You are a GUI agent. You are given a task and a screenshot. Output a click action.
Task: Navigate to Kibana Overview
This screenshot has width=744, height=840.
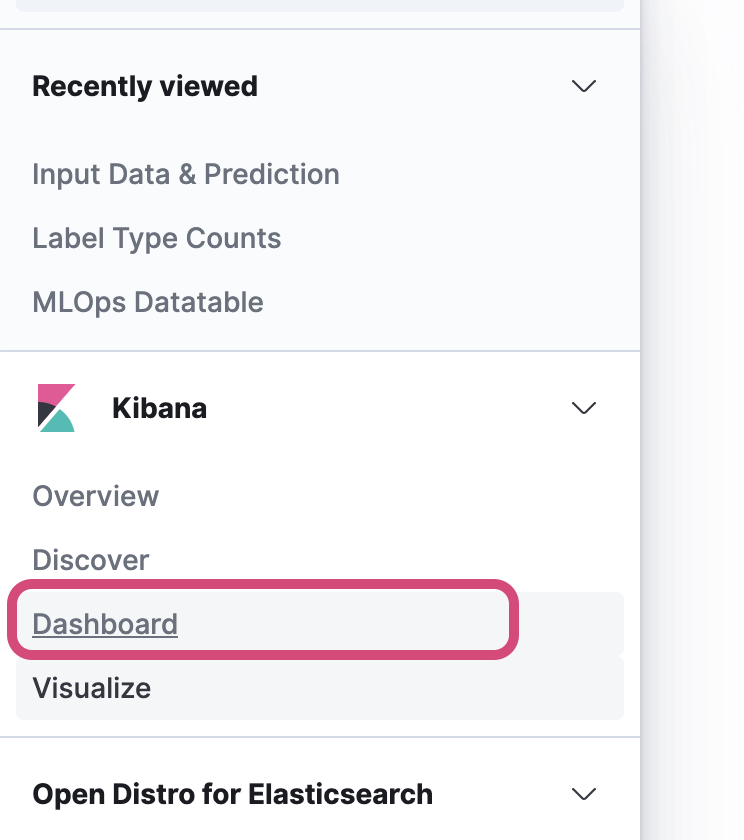(96, 496)
